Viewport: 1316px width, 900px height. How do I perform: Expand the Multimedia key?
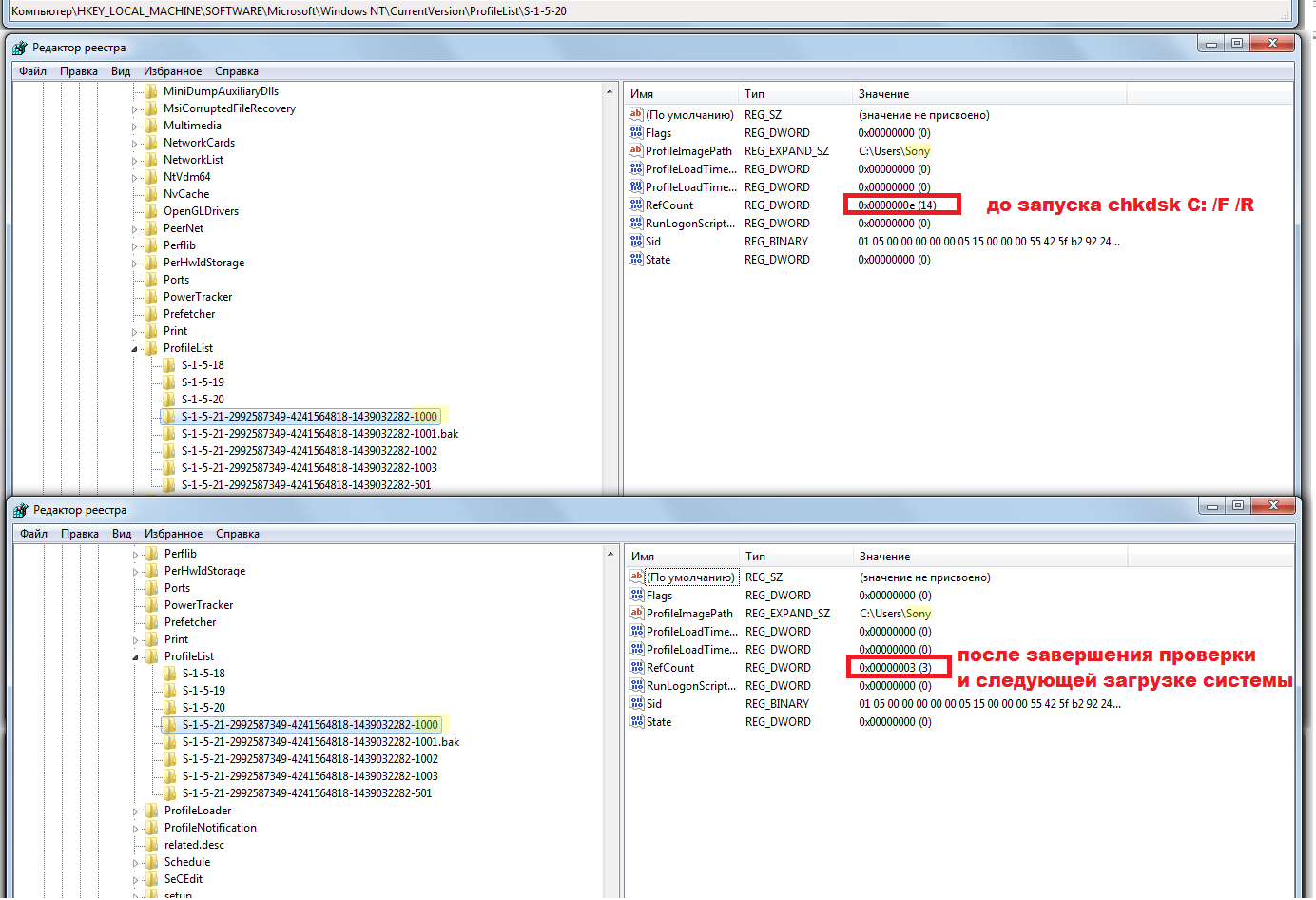tap(135, 127)
